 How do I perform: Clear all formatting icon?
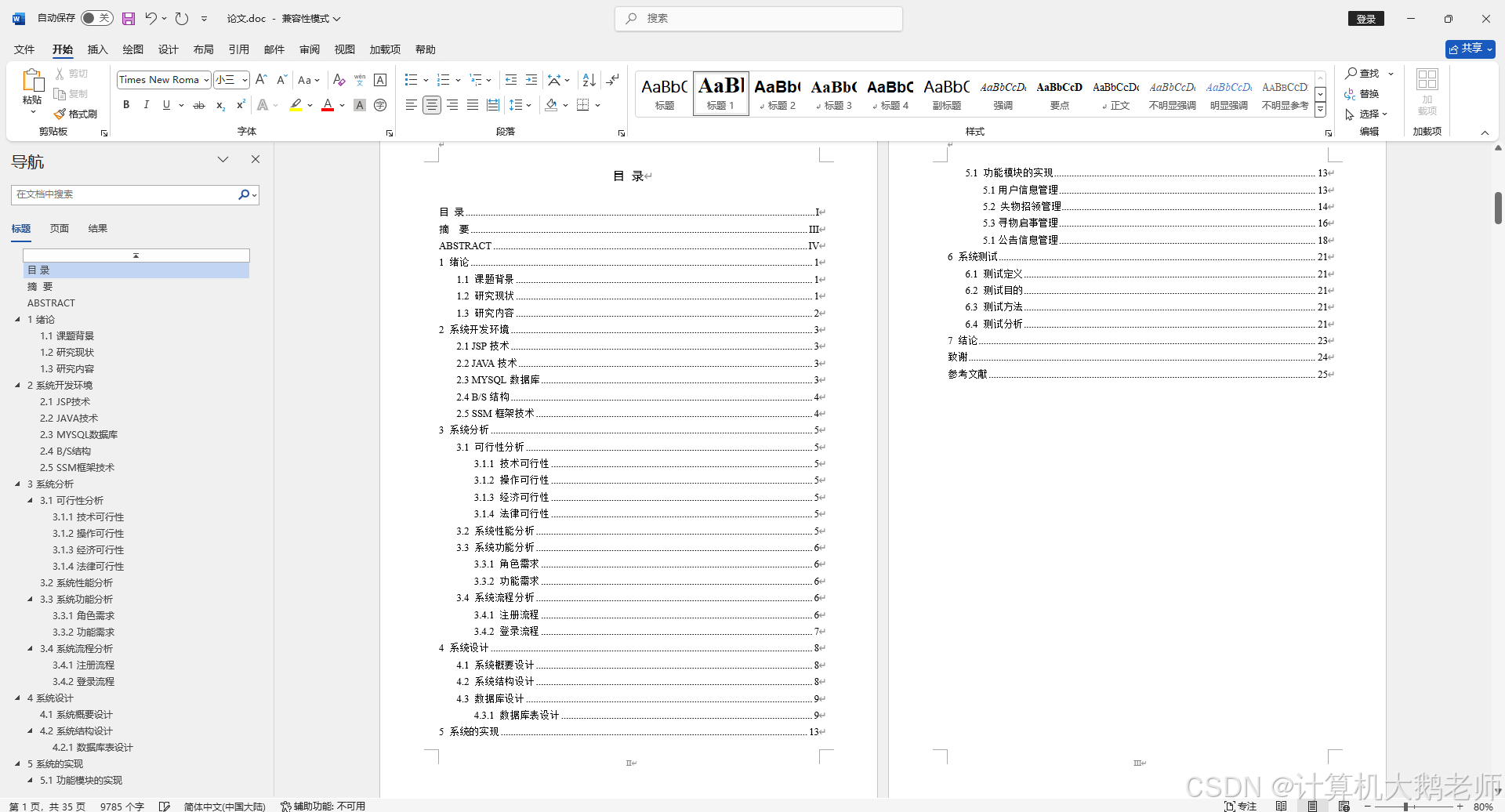[339, 79]
